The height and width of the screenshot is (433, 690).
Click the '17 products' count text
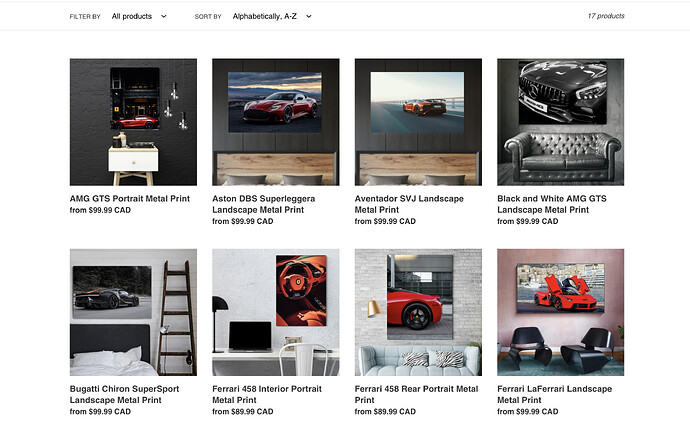(606, 16)
